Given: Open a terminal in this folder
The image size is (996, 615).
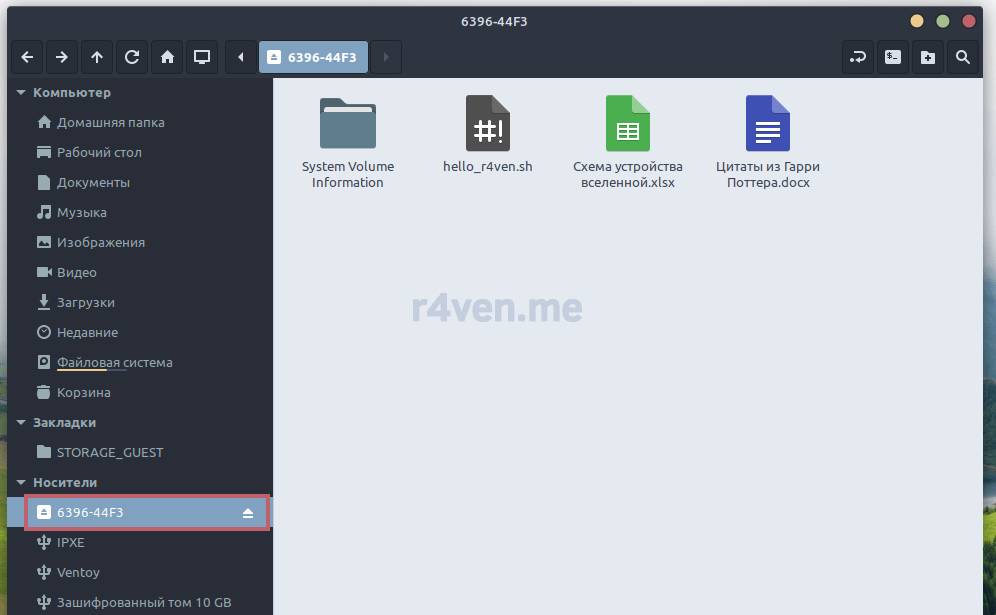Looking at the screenshot, I should pyautogui.click(x=893, y=57).
